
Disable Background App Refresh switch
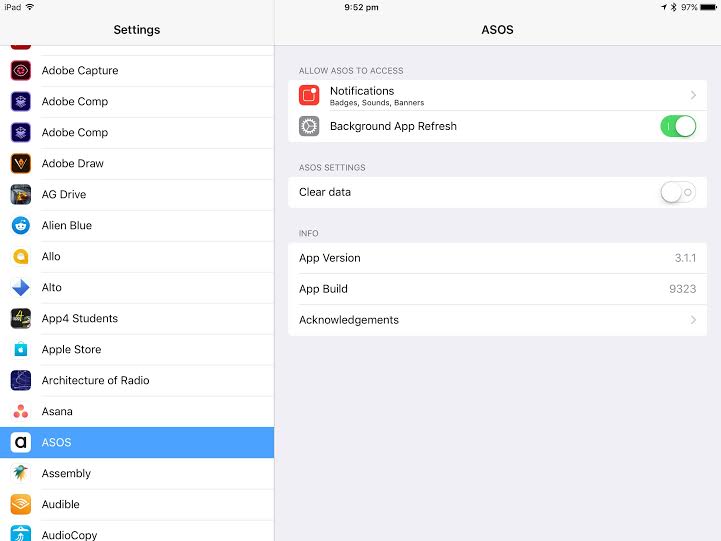point(678,126)
